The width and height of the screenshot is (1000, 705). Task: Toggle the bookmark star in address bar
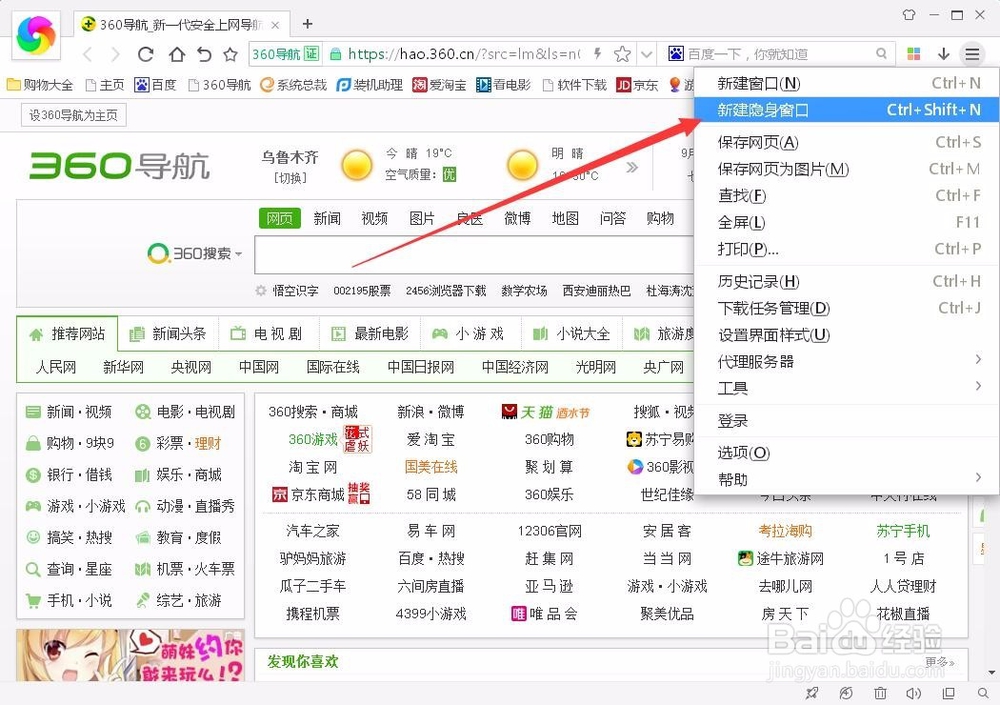click(623, 53)
